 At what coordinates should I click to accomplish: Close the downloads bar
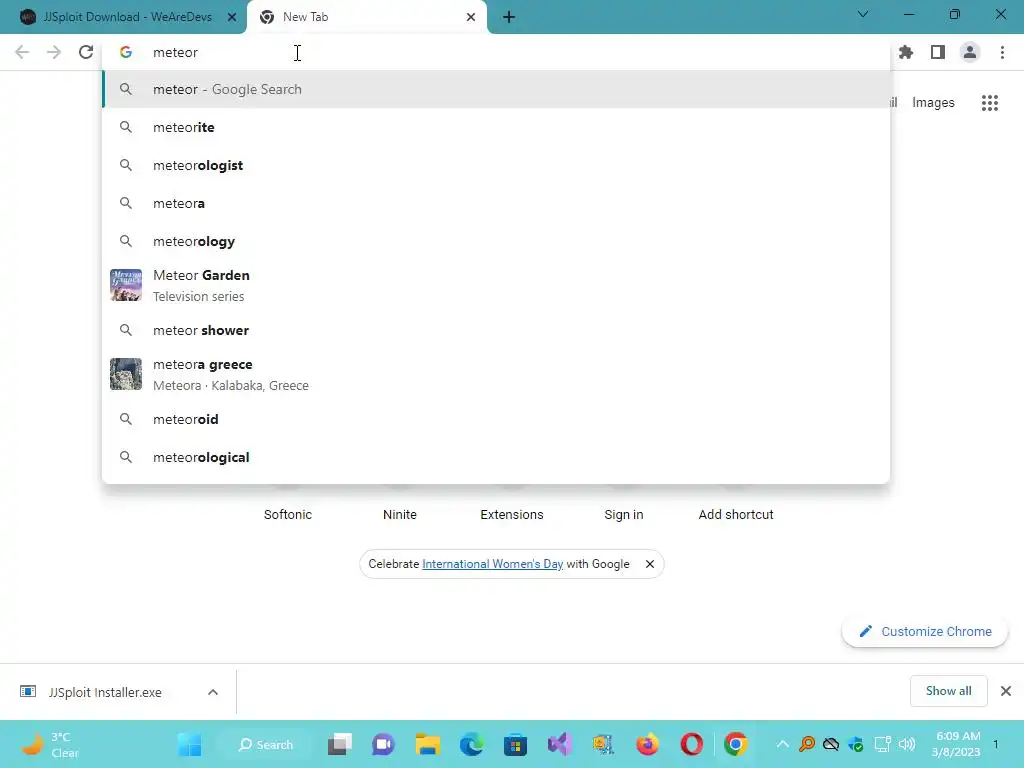[x=1006, y=691]
